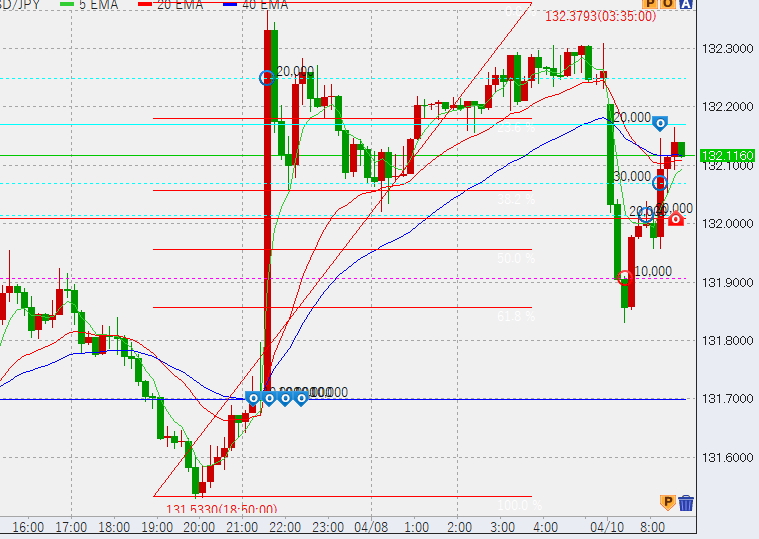Select the blue order marker near 132.17 line

click(660, 124)
